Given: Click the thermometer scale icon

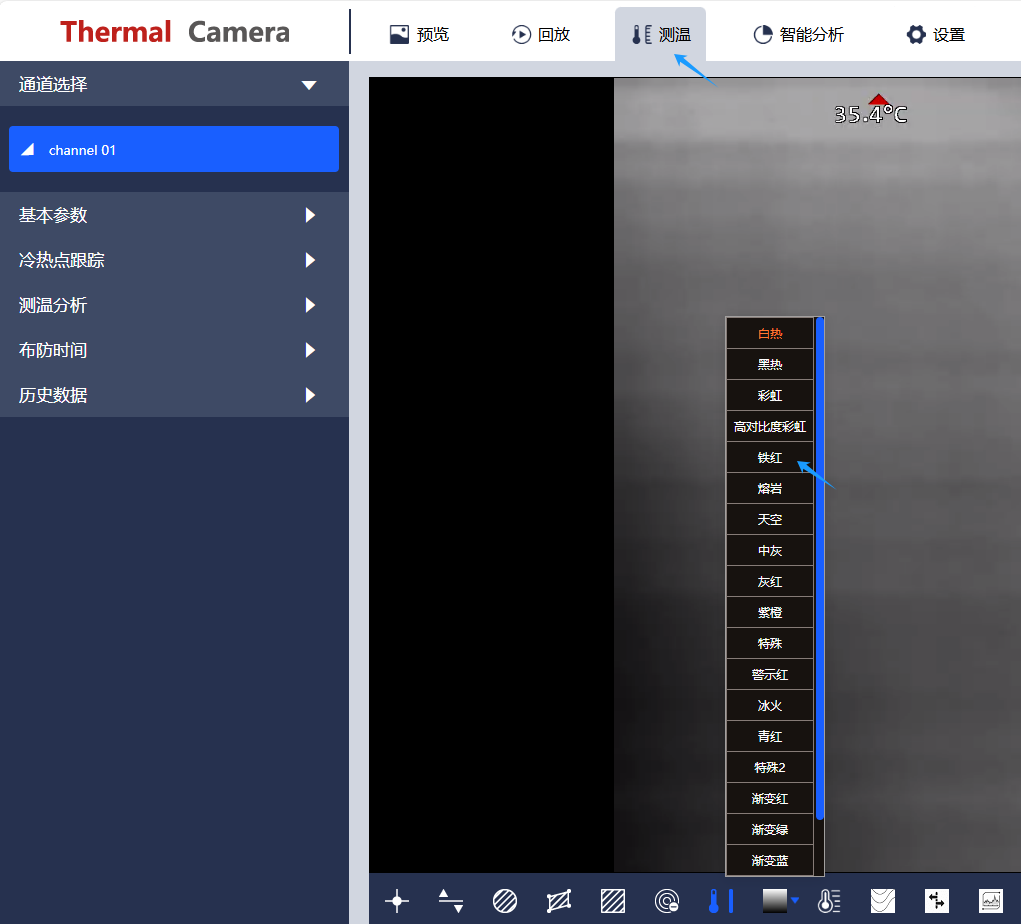Looking at the screenshot, I should click(x=829, y=901).
